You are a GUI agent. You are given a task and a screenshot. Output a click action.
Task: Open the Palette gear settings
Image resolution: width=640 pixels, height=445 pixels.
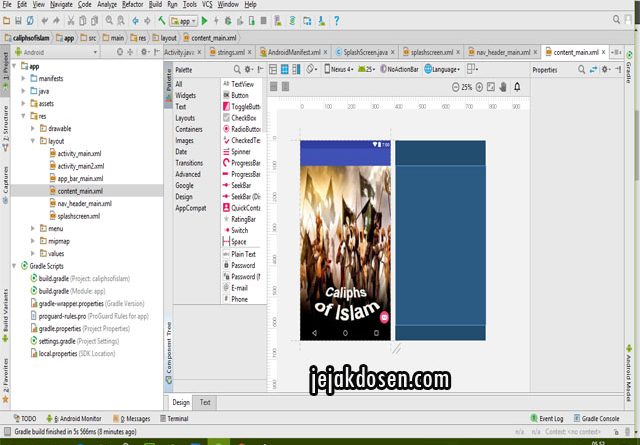[248, 69]
